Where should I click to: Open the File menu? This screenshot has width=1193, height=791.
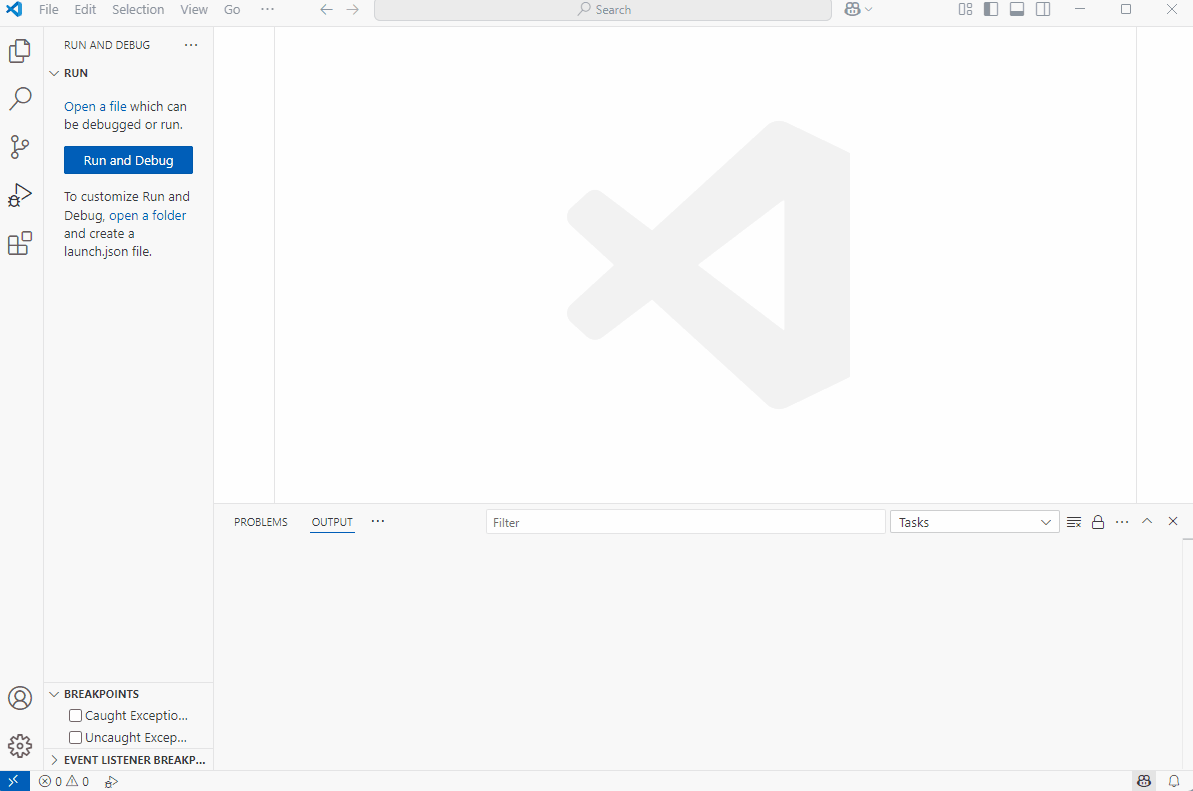point(49,9)
